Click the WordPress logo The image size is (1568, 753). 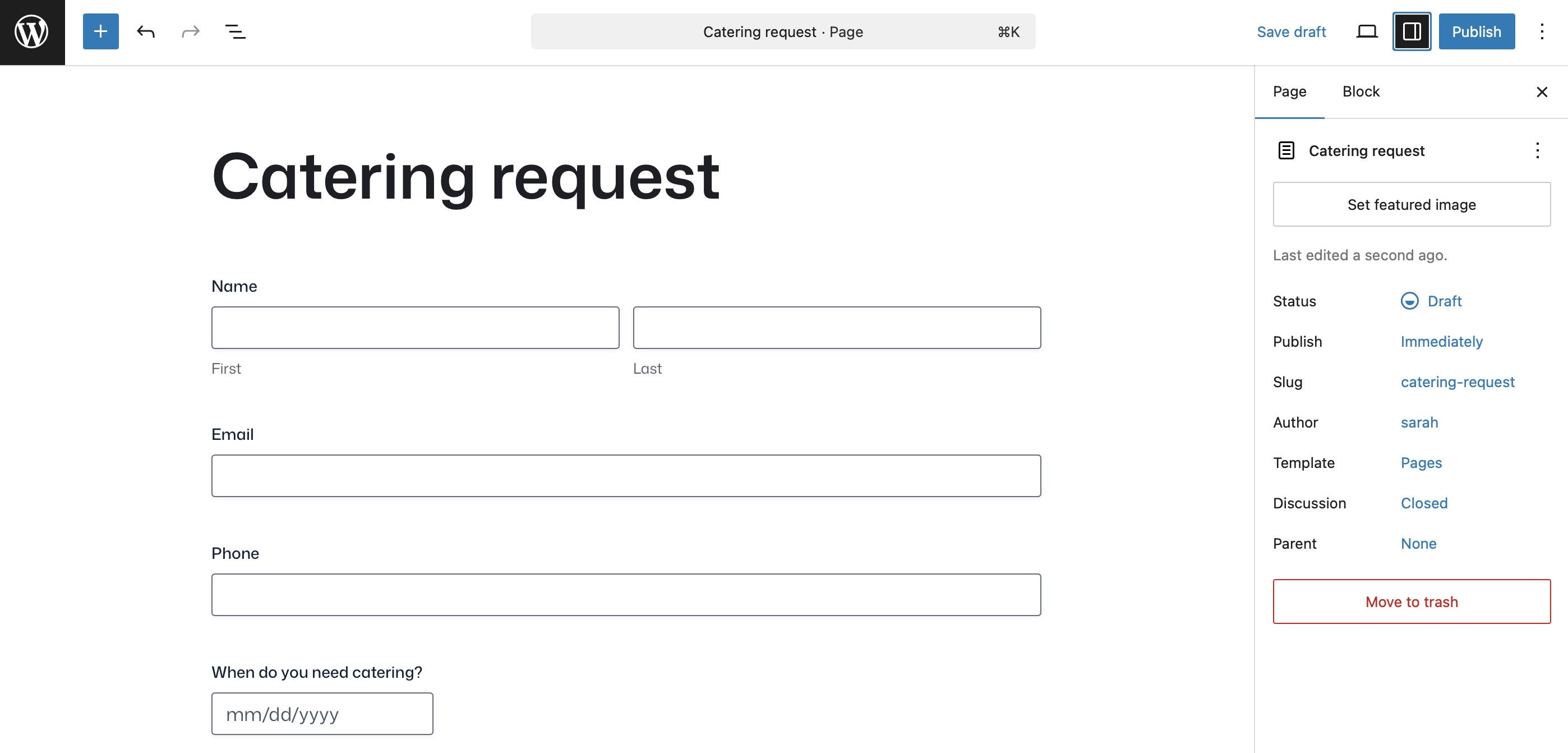tap(31, 31)
